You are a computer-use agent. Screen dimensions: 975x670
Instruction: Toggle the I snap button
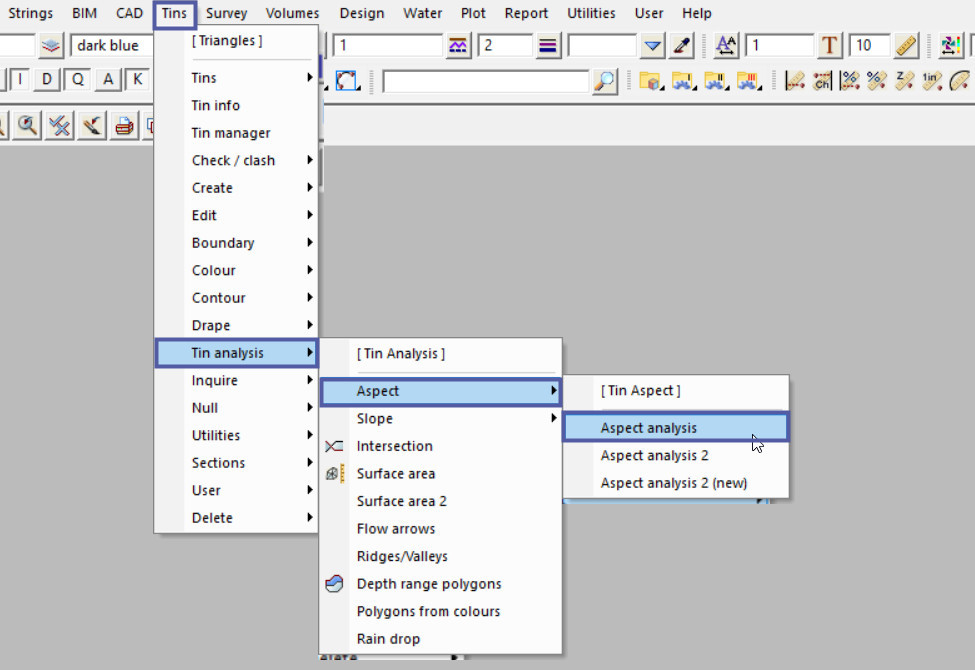[20, 80]
